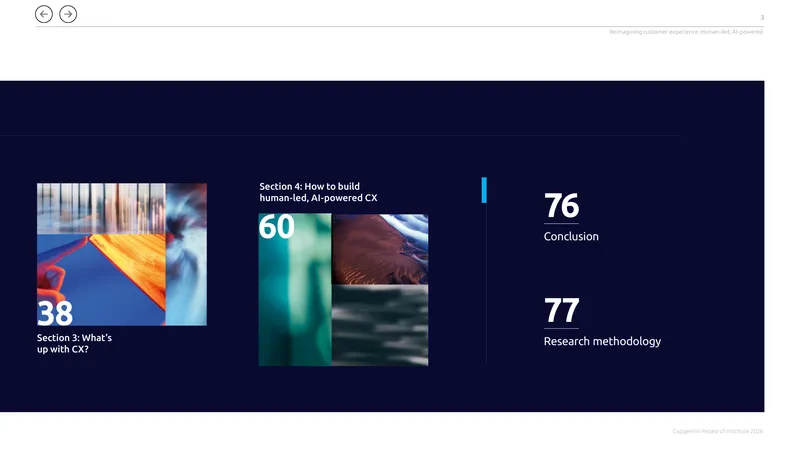Open Section 3 collage thumbnail image

(x=122, y=254)
